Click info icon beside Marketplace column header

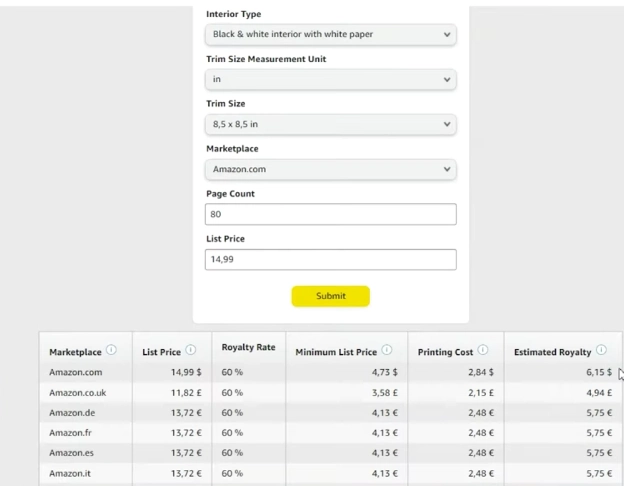point(111,351)
